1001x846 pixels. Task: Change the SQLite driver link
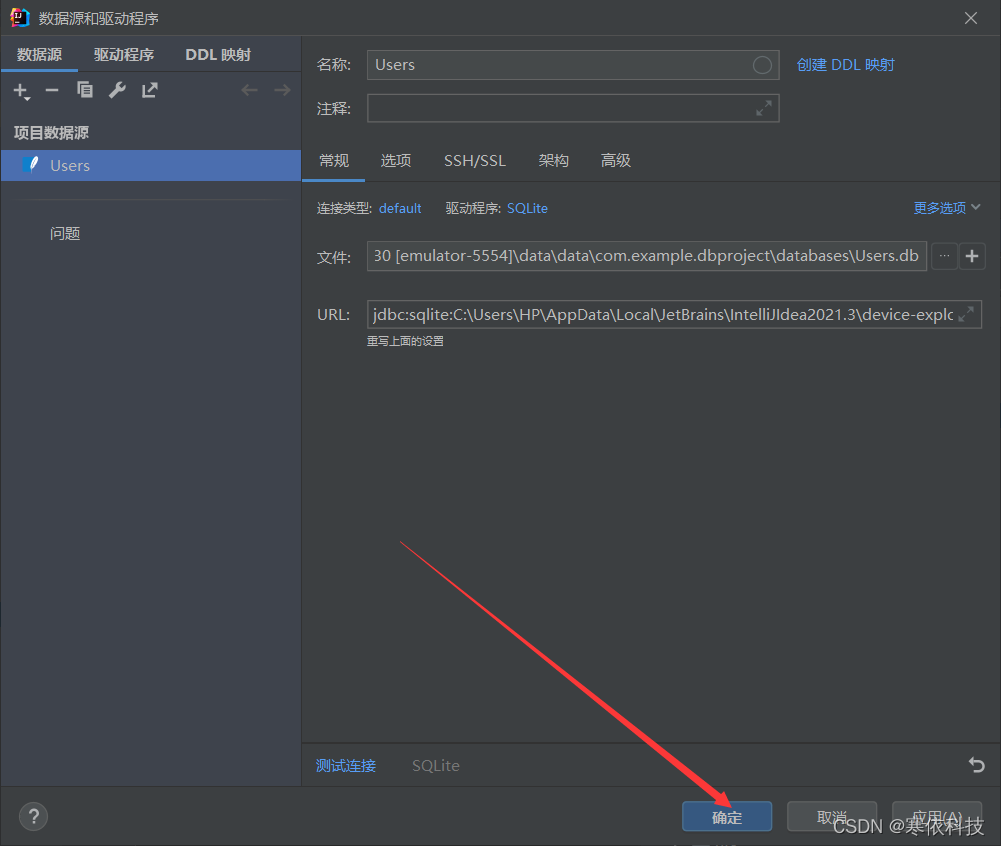point(527,209)
